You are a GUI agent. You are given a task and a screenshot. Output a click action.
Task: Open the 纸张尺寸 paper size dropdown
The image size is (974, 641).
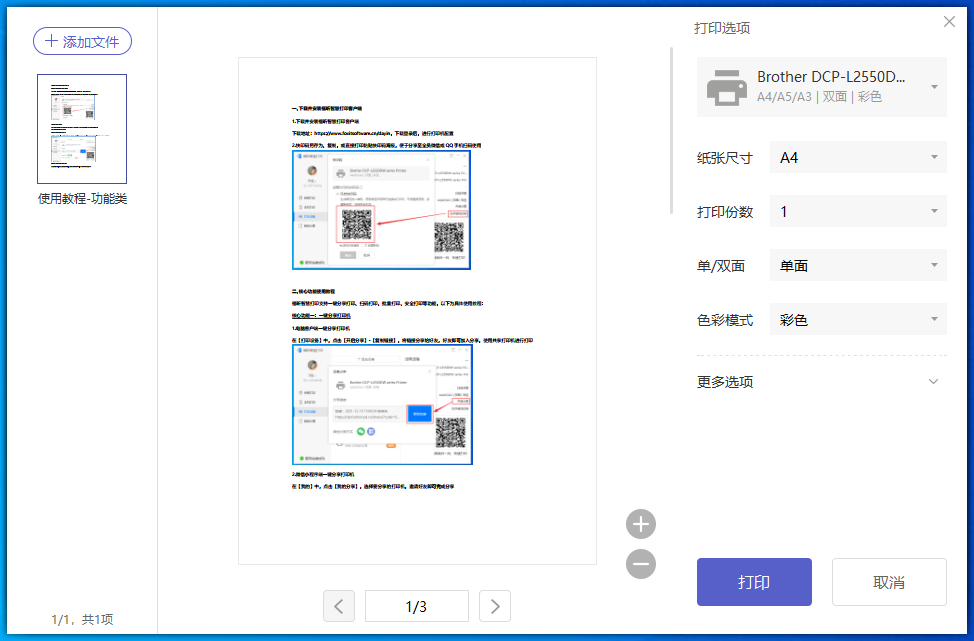click(856, 157)
